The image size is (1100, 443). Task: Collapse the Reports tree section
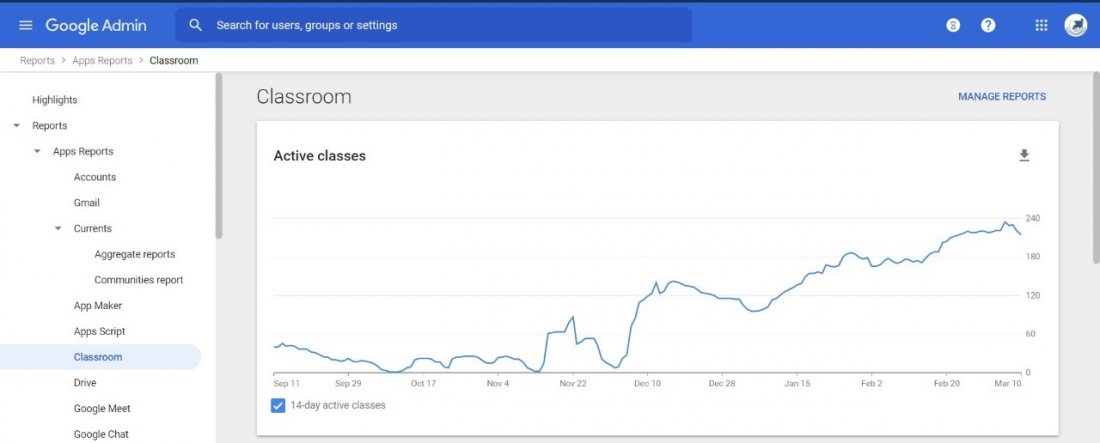[x=16, y=126]
